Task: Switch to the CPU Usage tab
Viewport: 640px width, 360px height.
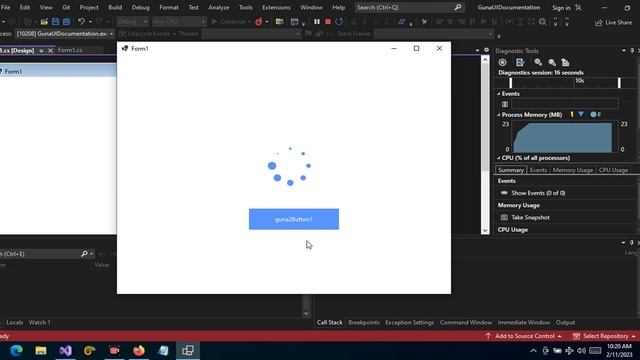Action: click(613, 170)
